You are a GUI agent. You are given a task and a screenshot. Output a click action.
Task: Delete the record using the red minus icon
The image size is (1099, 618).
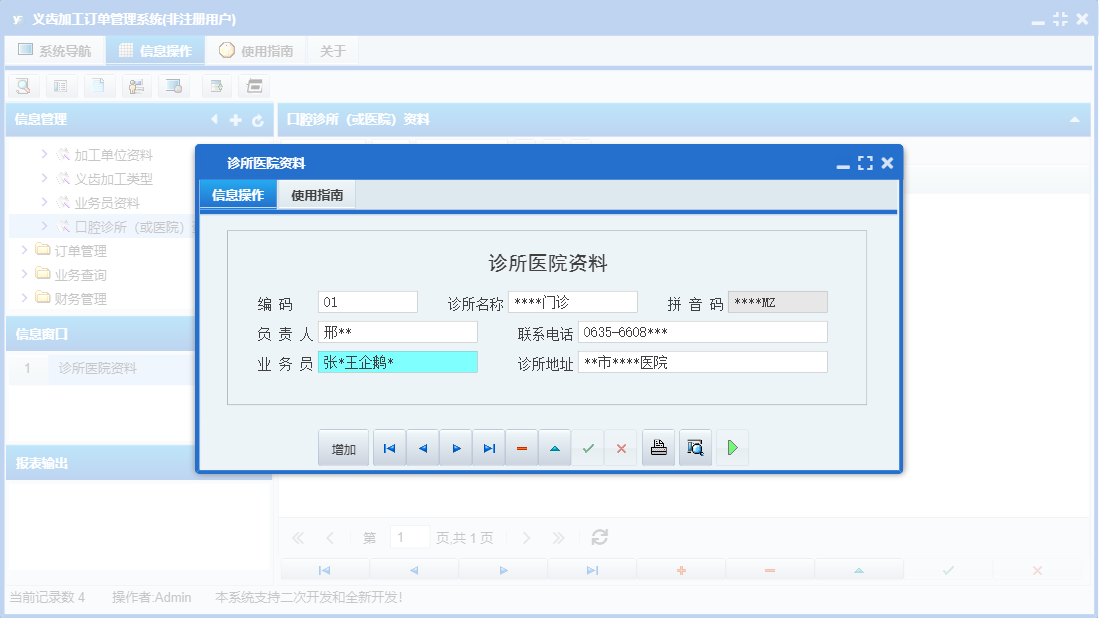click(521, 447)
